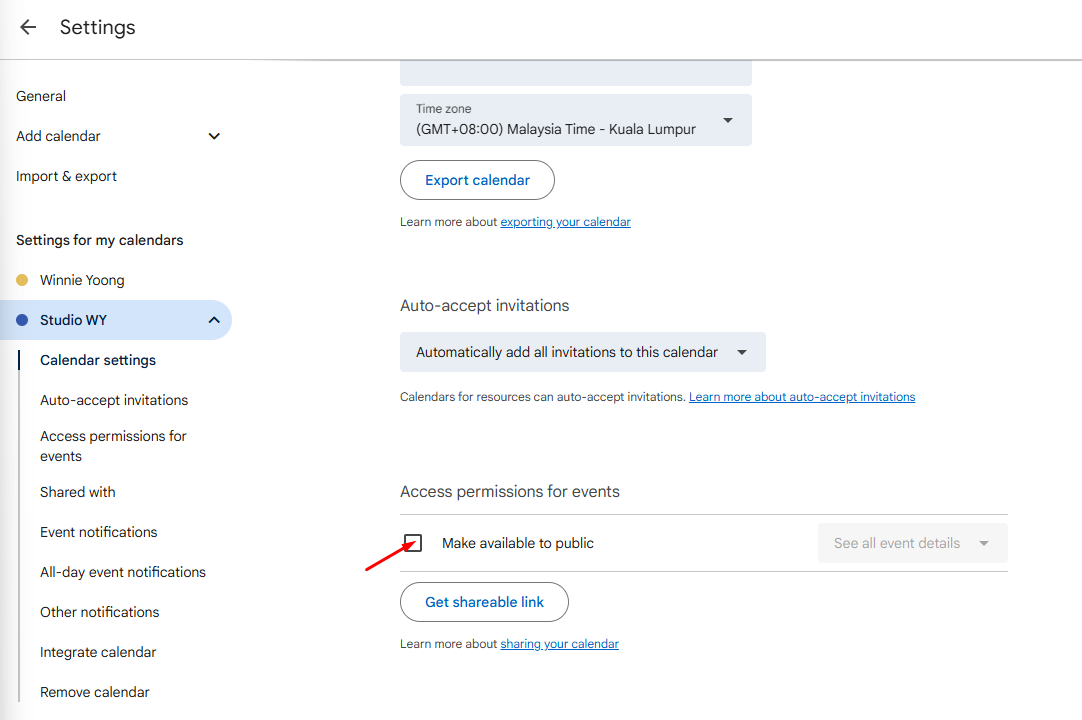1082x720 pixels.
Task: Jump to Remove calendar section
Action: (95, 692)
